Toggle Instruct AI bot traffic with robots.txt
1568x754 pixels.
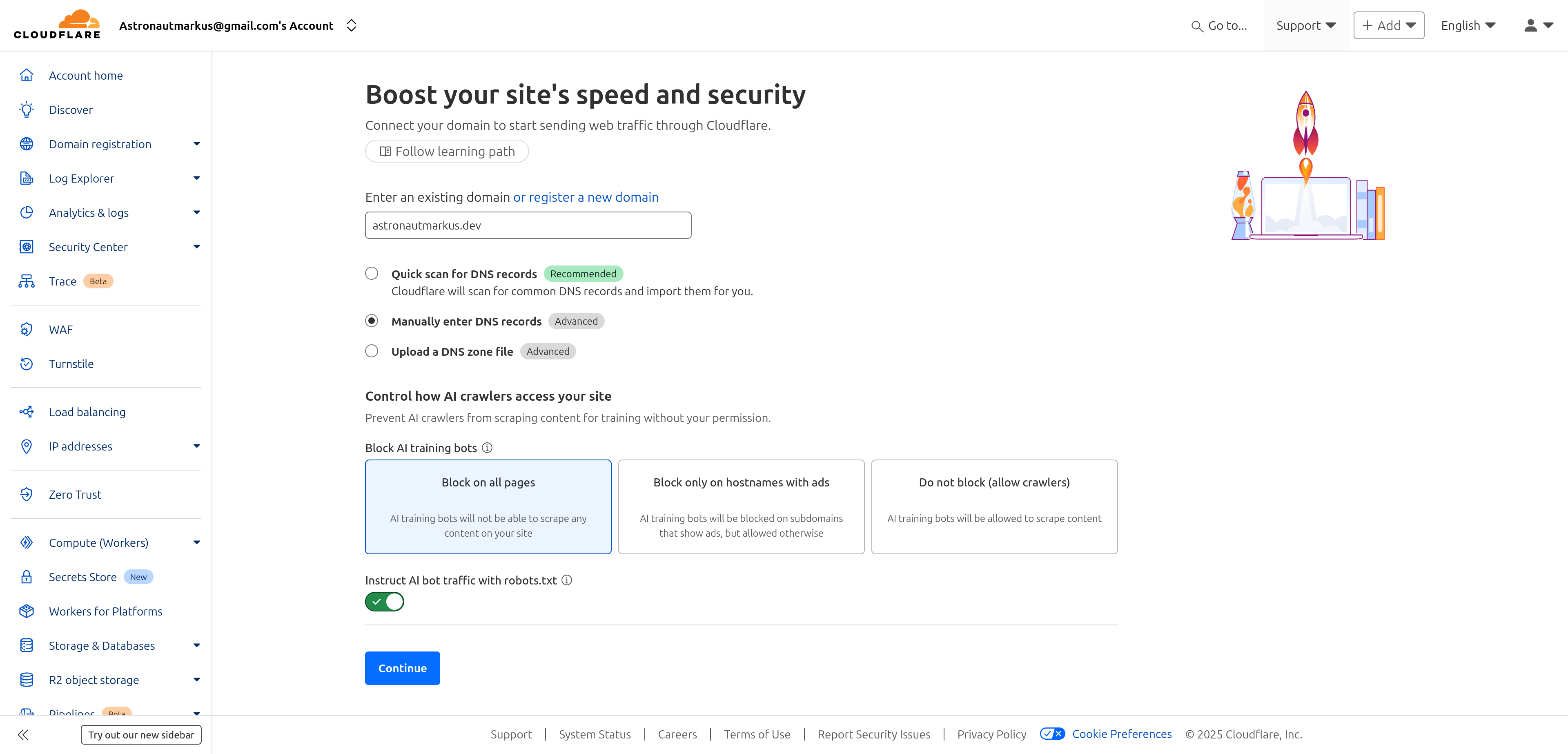coord(385,602)
